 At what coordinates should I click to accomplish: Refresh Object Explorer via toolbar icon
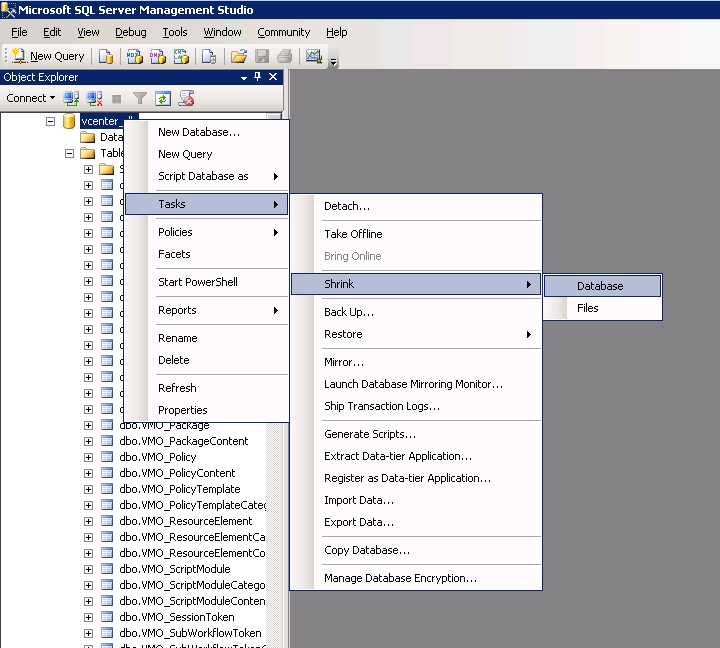click(x=163, y=98)
